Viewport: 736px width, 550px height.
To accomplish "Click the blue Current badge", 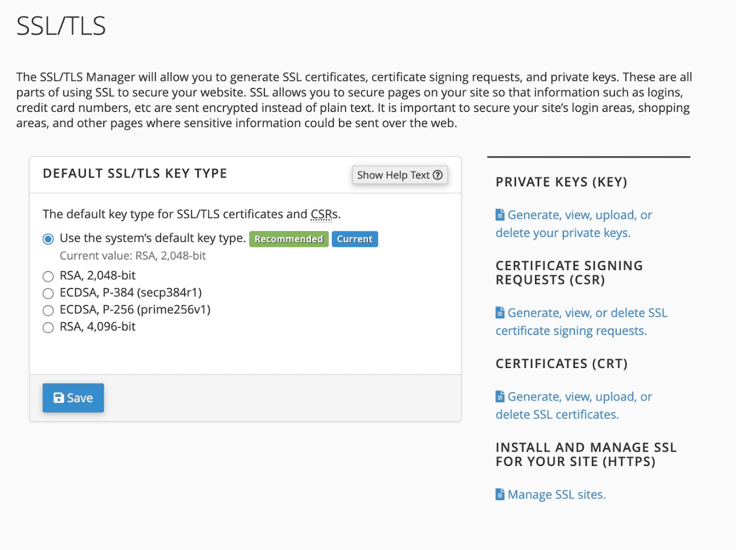I will (355, 239).
